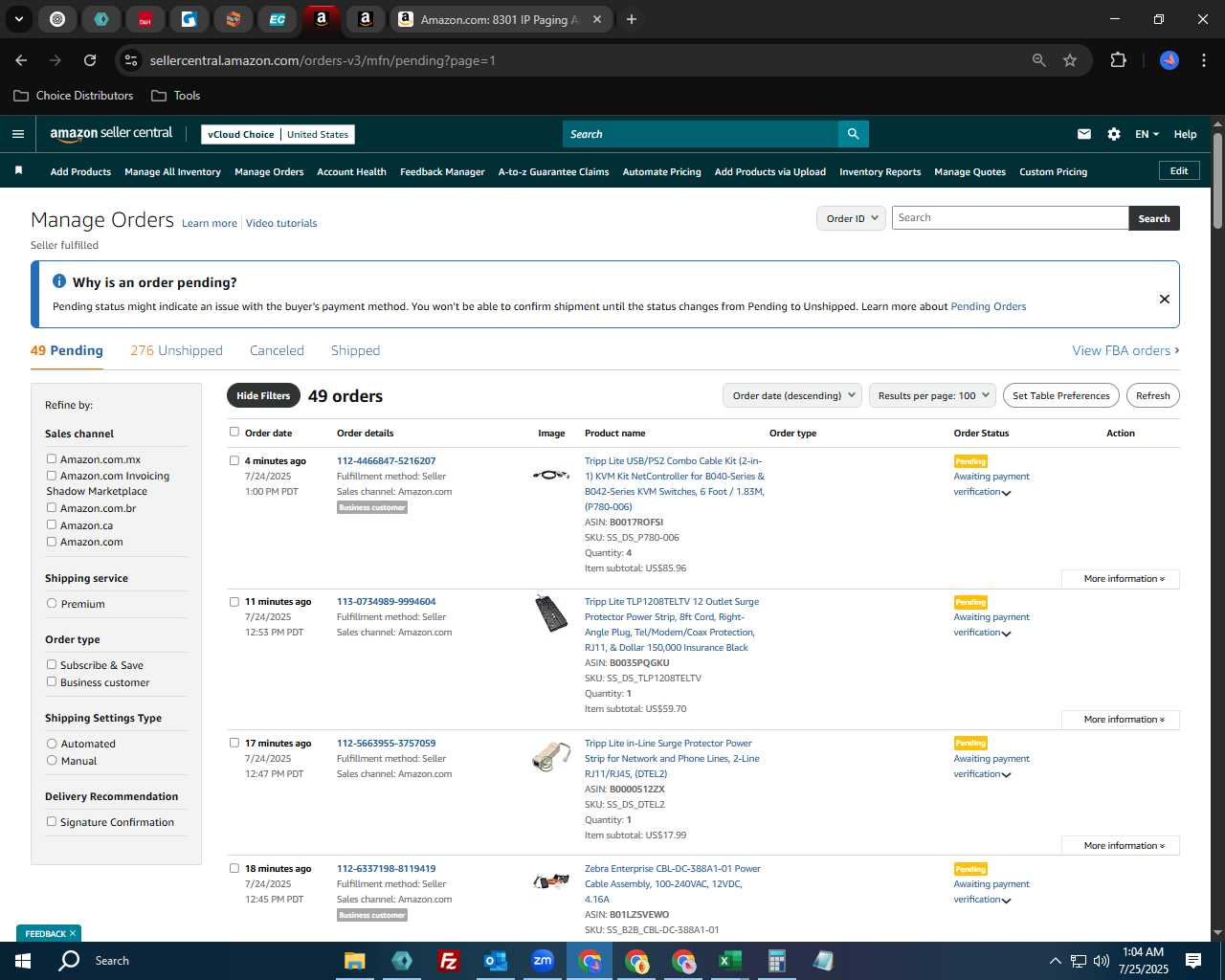Click the info icon in pending notice
1225x980 pixels.
(59, 281)
